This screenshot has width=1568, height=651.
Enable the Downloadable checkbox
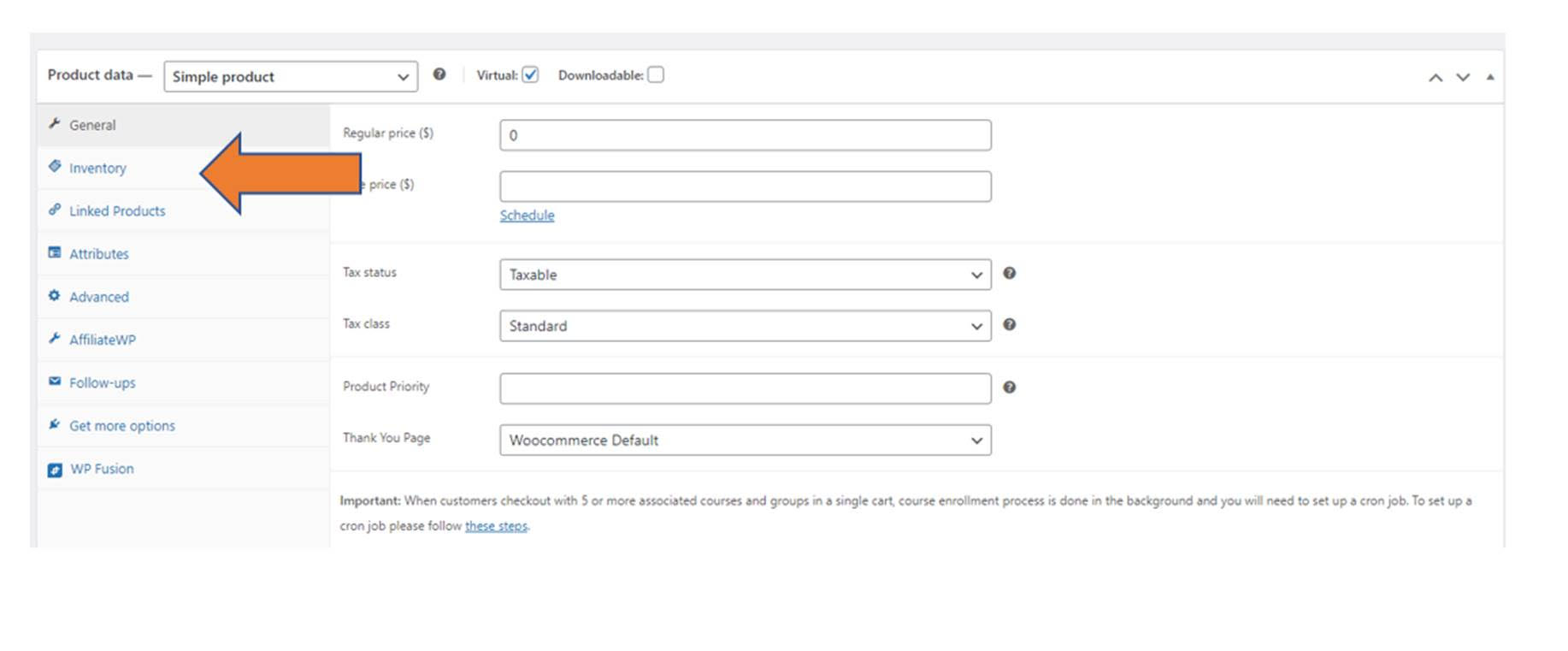tap(656, 75)
